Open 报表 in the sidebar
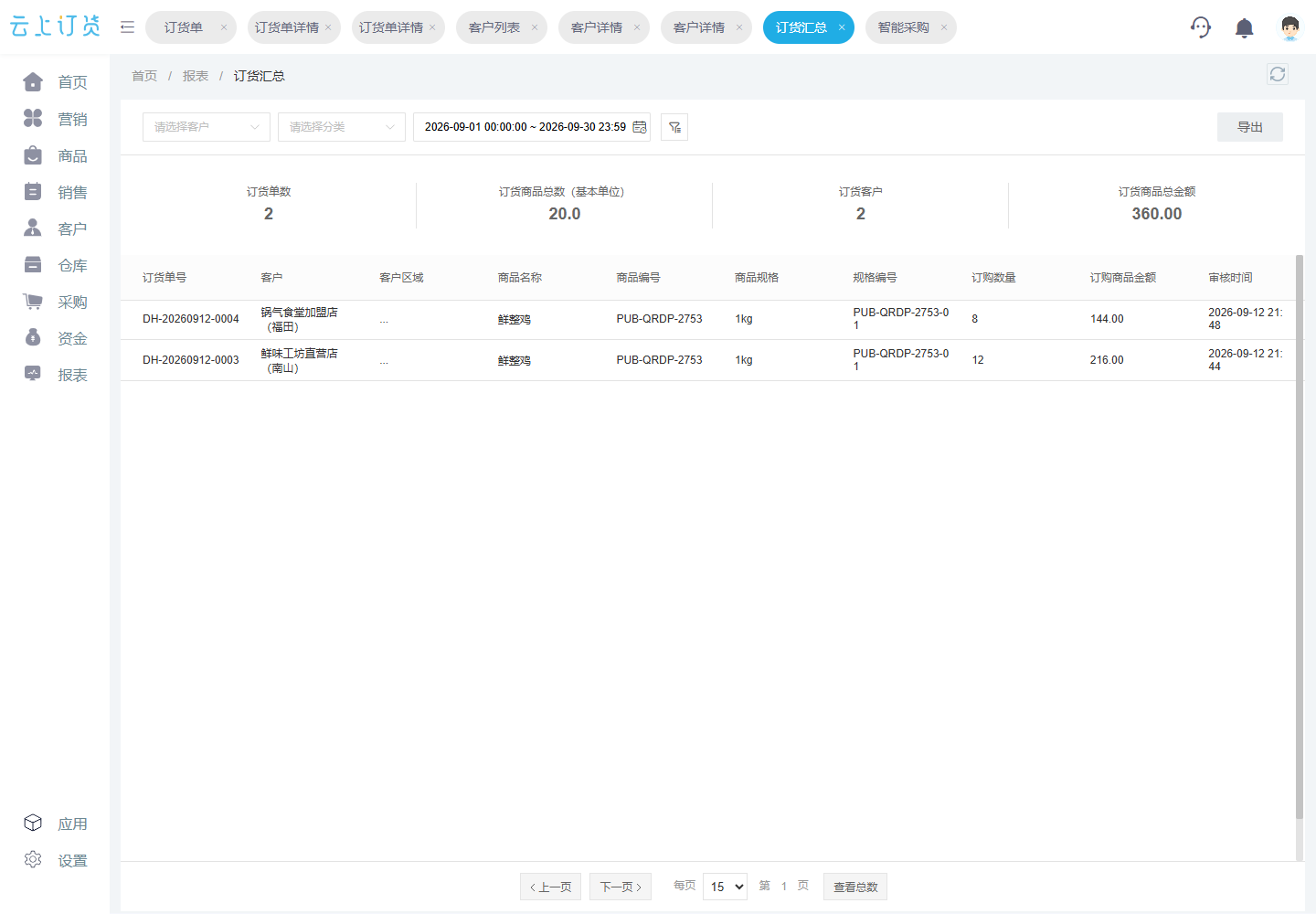Viewport: 1316px width, 914px height. pyautogui.click(x=55, y=375)
